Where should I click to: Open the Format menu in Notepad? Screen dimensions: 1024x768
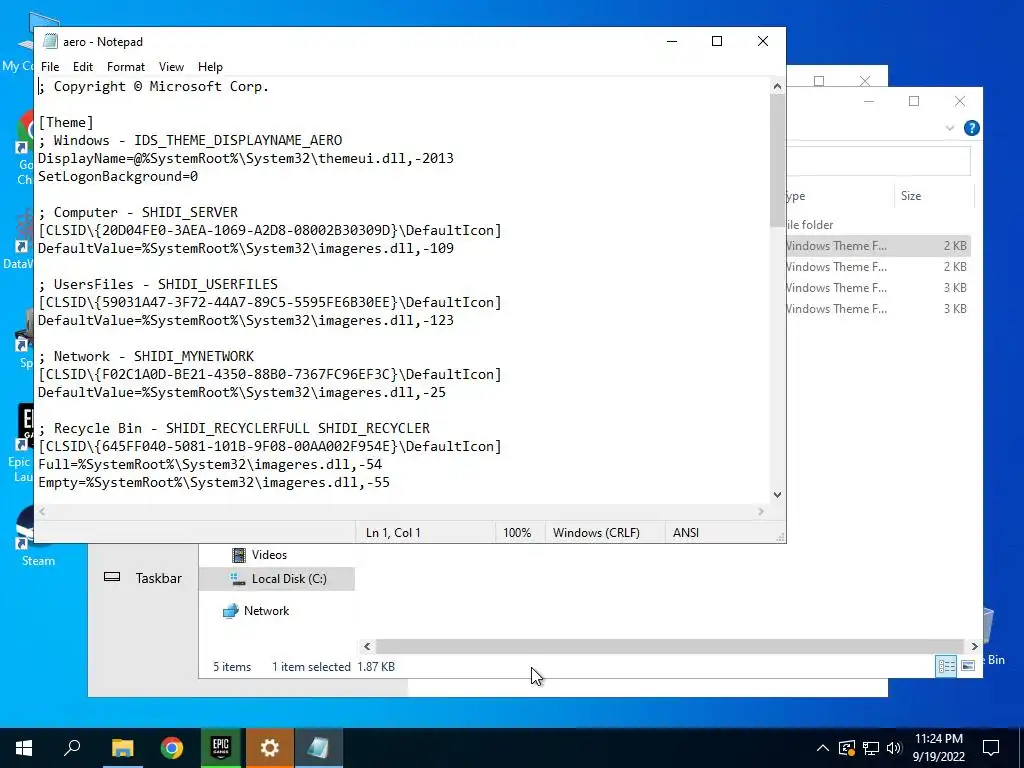tap(125, 67)
